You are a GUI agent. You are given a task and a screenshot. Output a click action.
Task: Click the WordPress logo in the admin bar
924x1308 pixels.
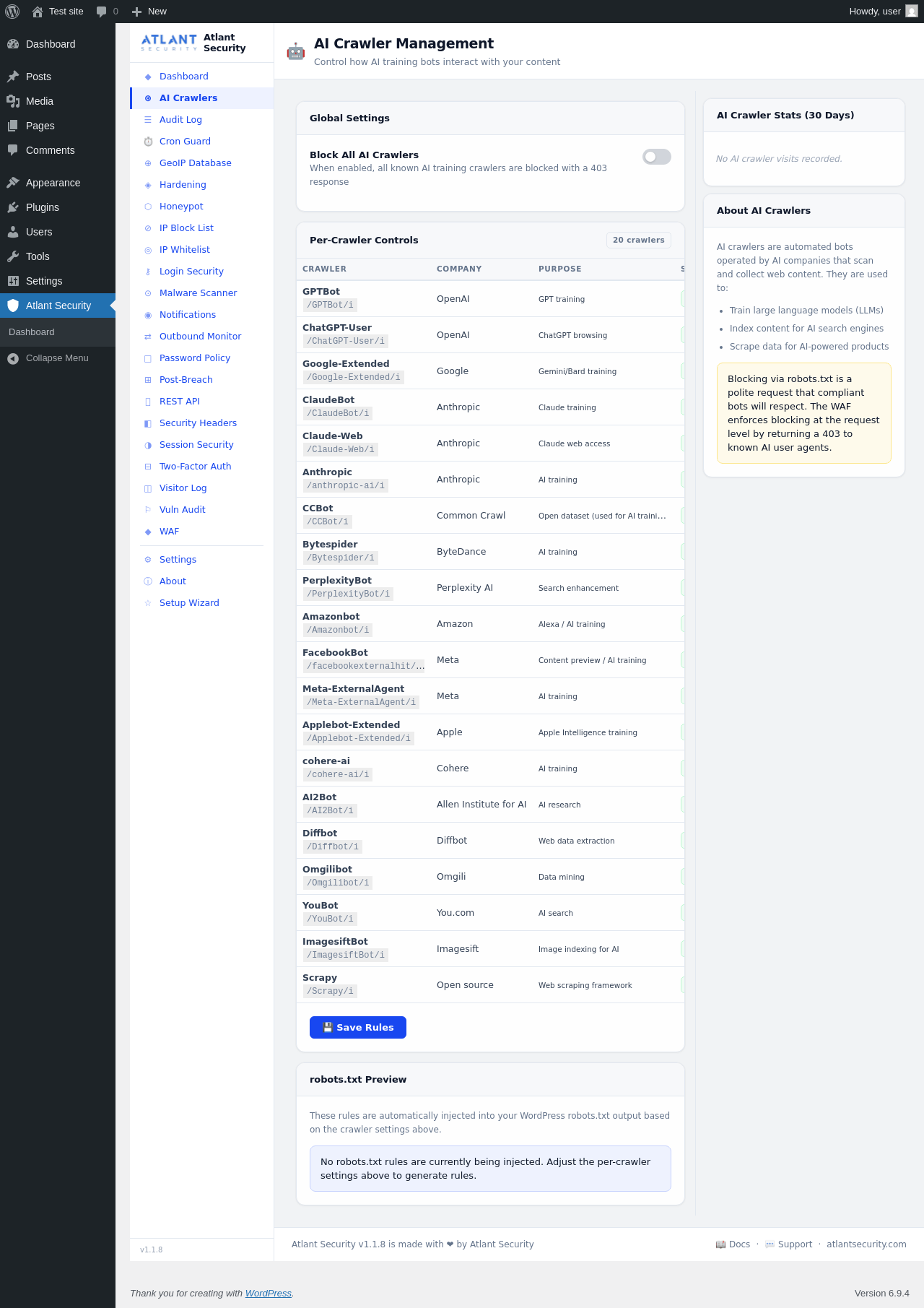(x=12, y=12)
